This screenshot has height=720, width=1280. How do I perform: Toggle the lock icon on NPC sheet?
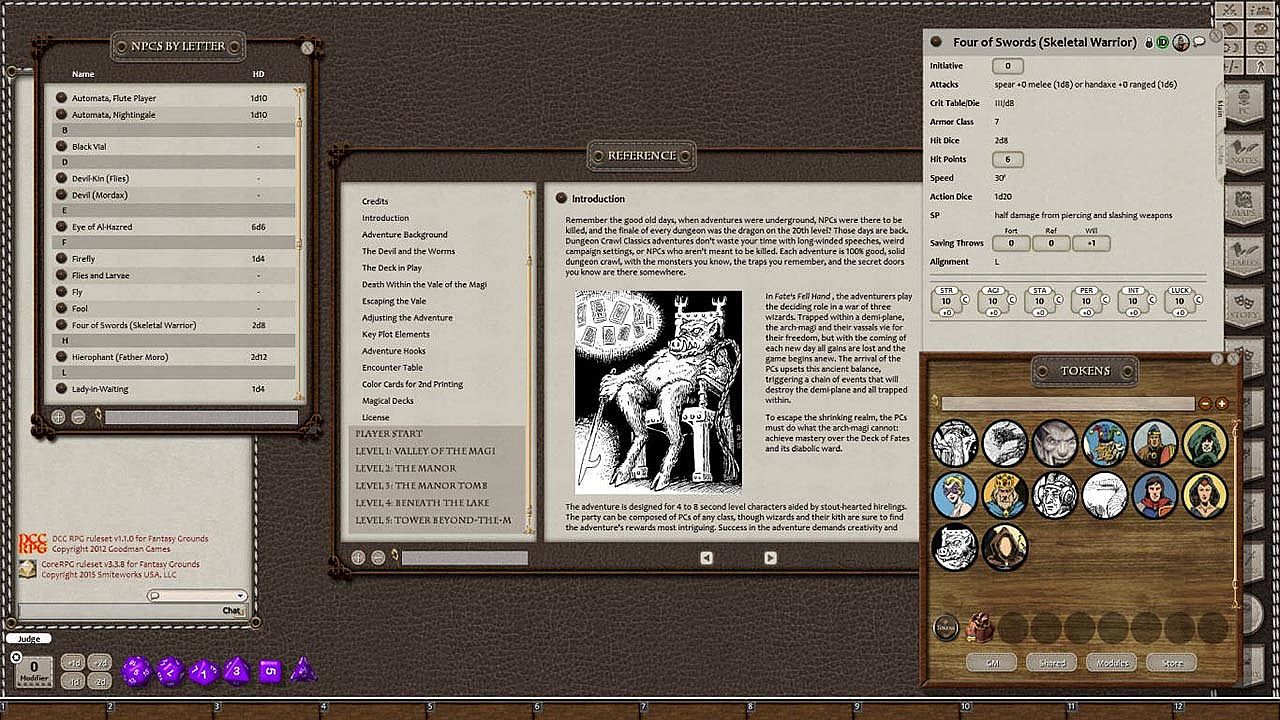pyautogui.click(x=1148, y=42)
